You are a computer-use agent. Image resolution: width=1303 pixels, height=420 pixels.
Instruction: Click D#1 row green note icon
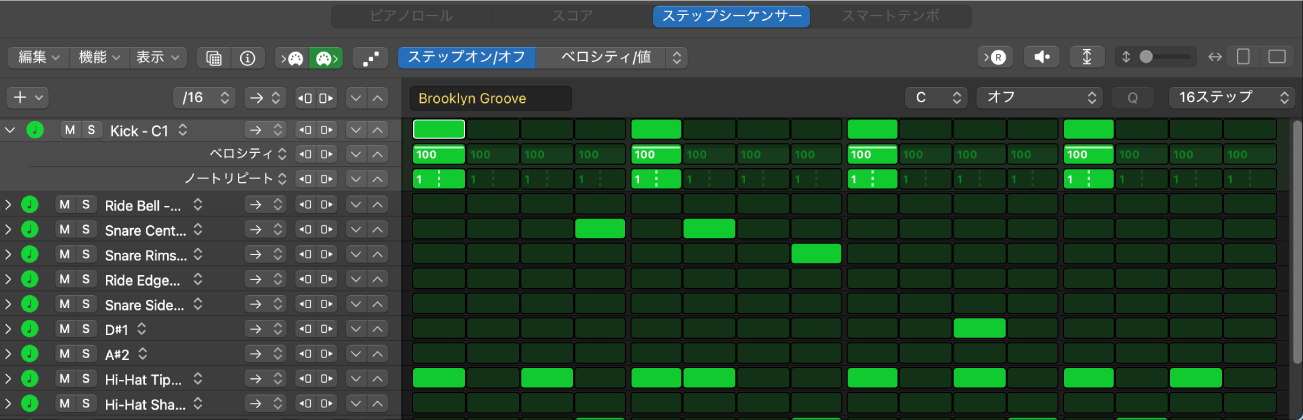[29, 328]
